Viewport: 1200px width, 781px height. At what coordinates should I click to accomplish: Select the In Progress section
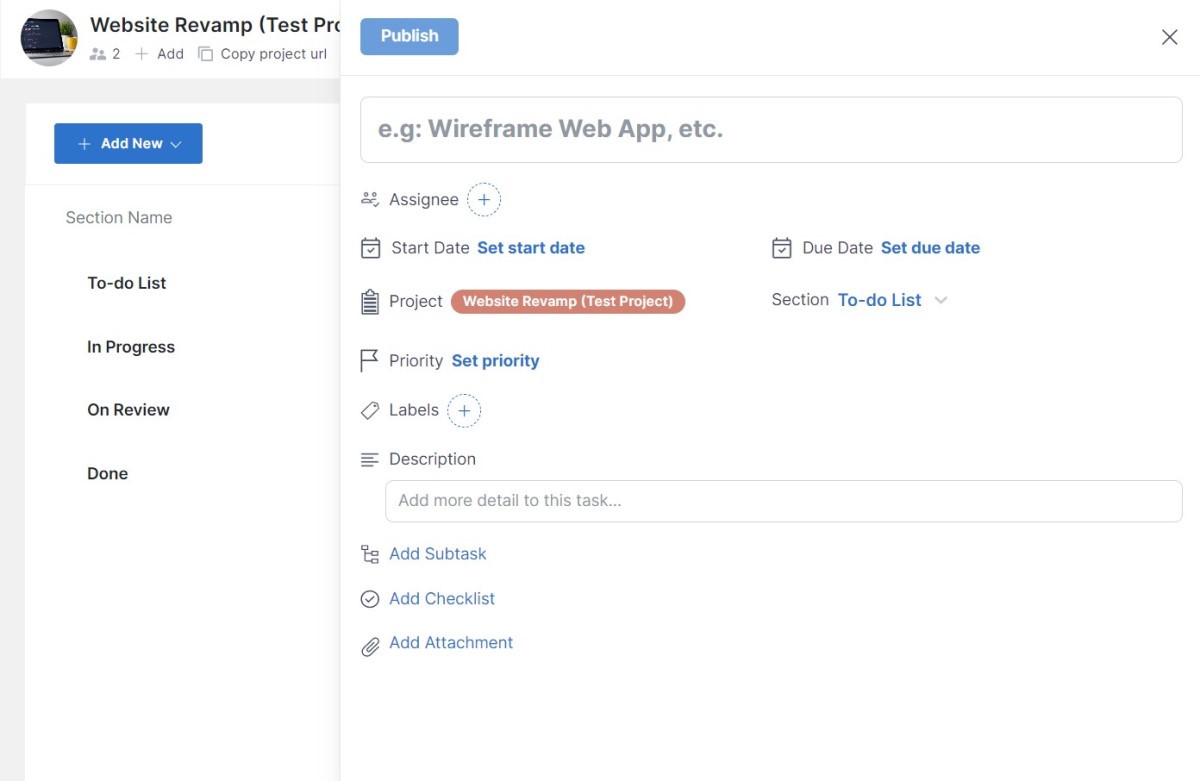tap(131, 347)
